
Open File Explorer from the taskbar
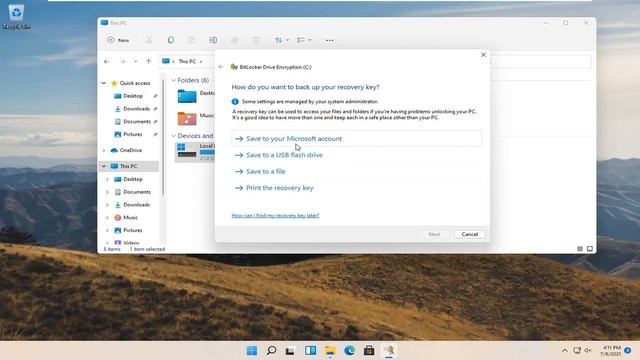point(330,351)
